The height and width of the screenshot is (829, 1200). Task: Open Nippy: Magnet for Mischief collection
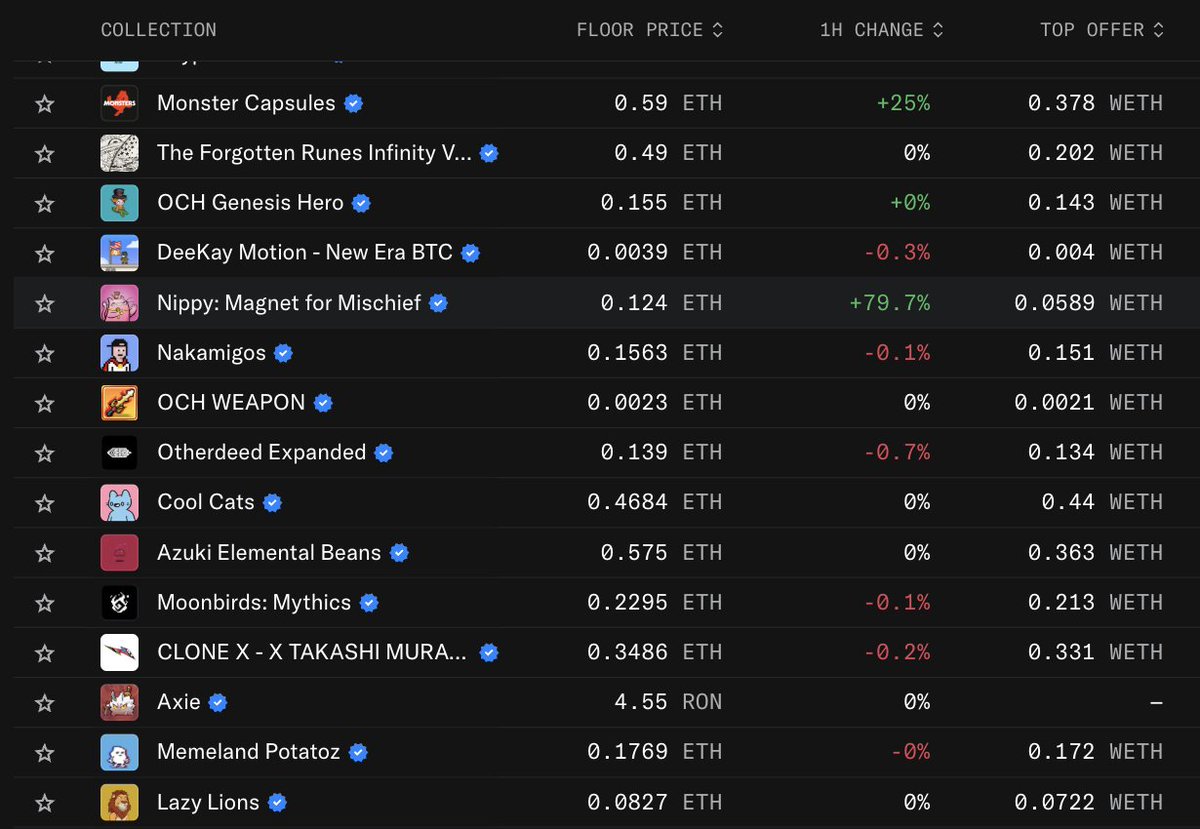(x=289, y=303)
